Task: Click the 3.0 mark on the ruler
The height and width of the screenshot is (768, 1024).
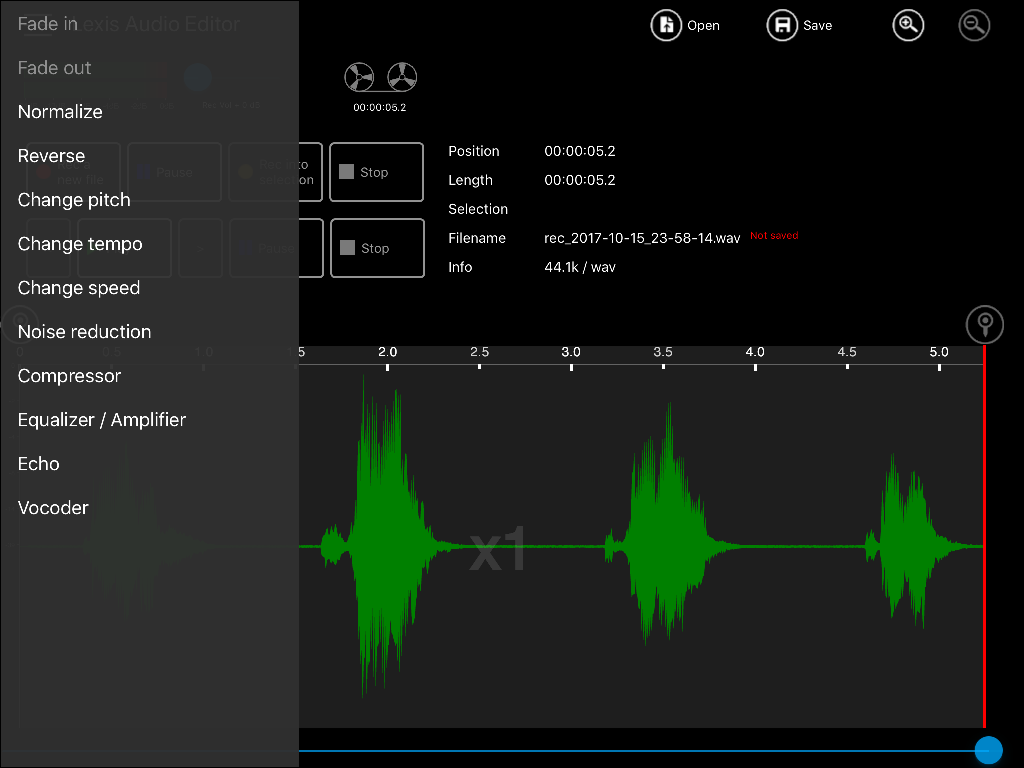Action: pos(571,352)
